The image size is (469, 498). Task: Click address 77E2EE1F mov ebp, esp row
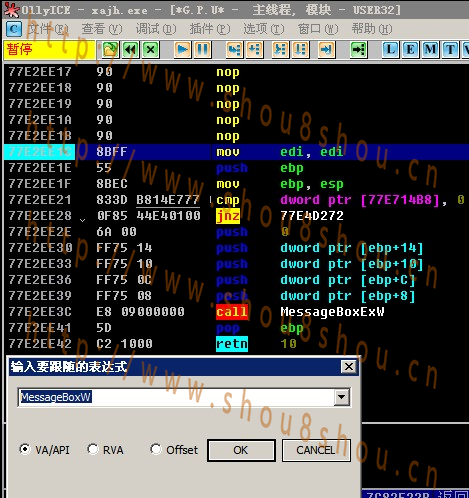click(x=236, y=184)
